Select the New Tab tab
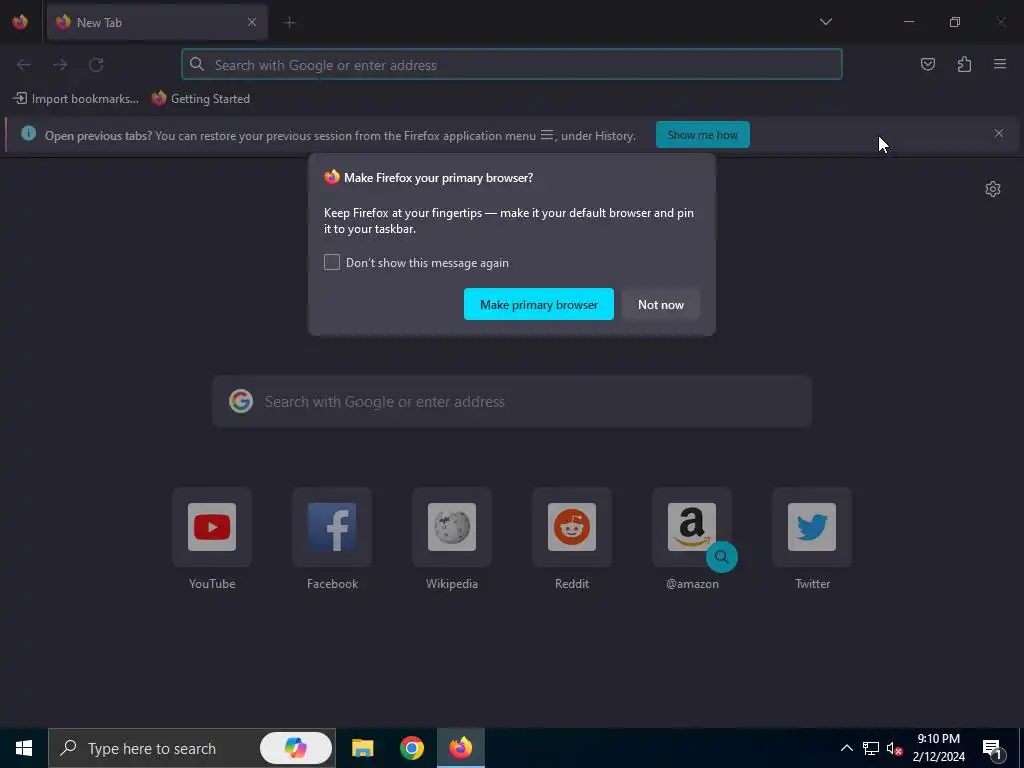The width and height of the screenshot is (1024, 768). point(157,22)
